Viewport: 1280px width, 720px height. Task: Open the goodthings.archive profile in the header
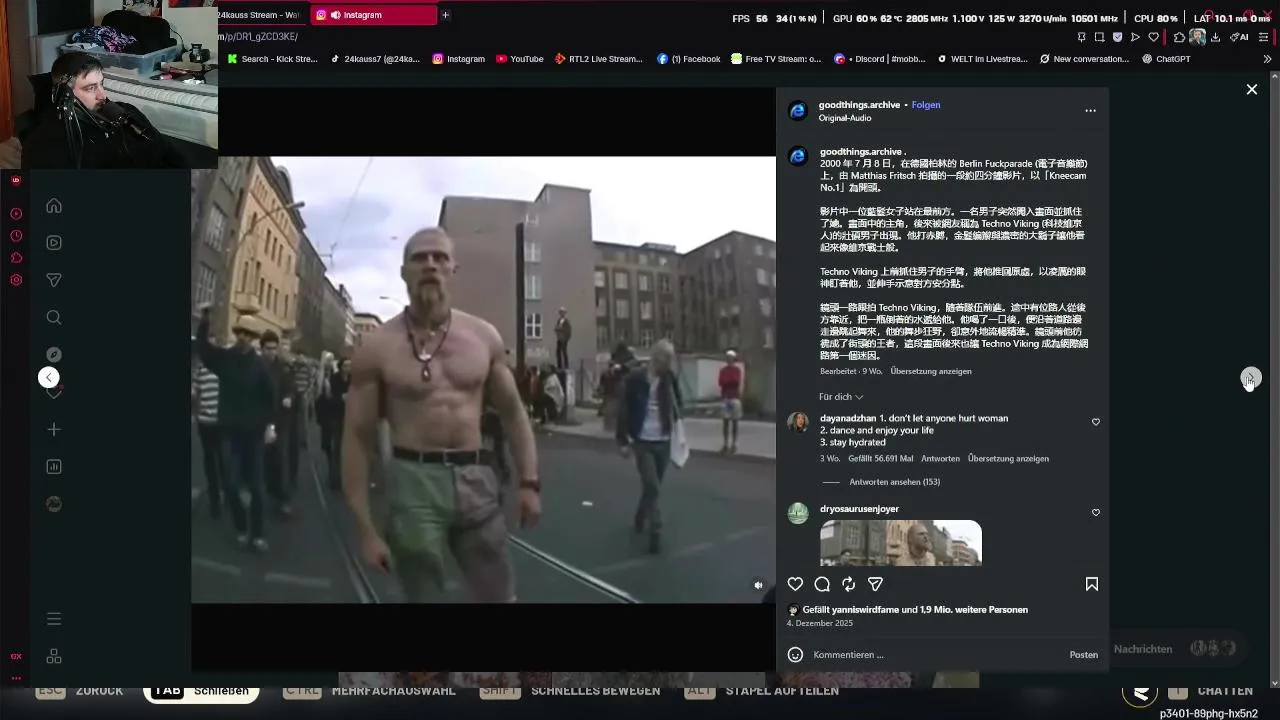(859, 105)
